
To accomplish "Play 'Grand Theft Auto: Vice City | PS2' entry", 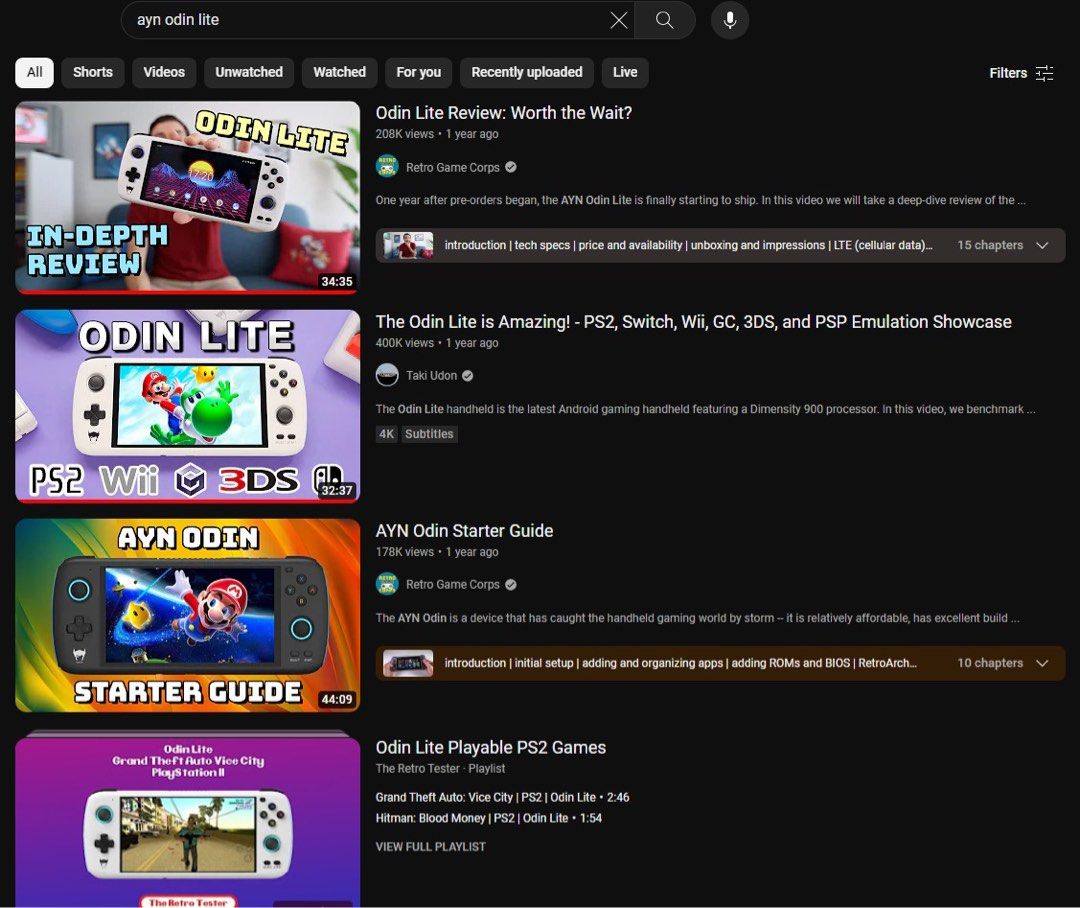I will coord(502,797).
